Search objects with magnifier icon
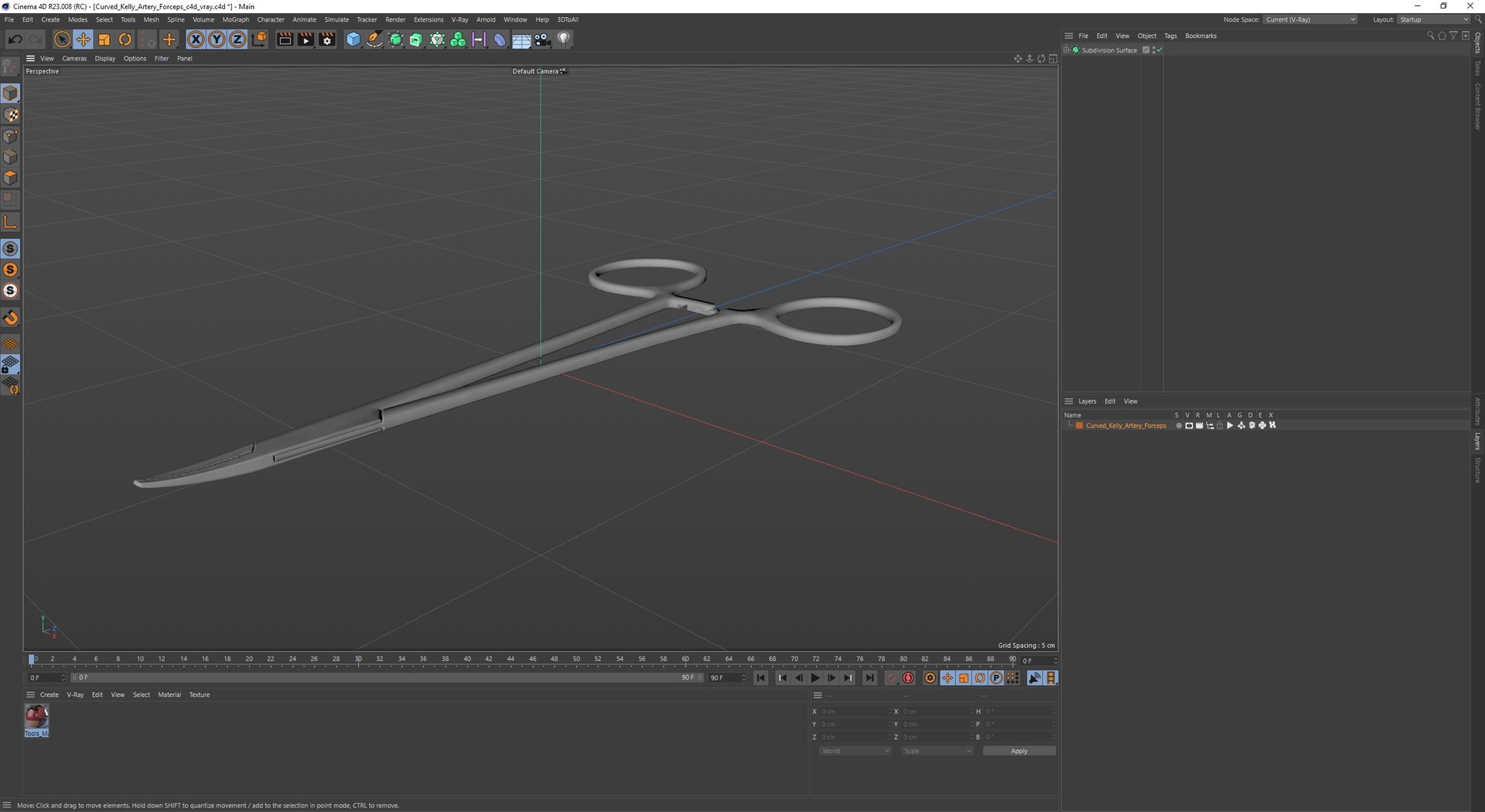This screenshot has height=812, width=1485. tap(1430, 36)
